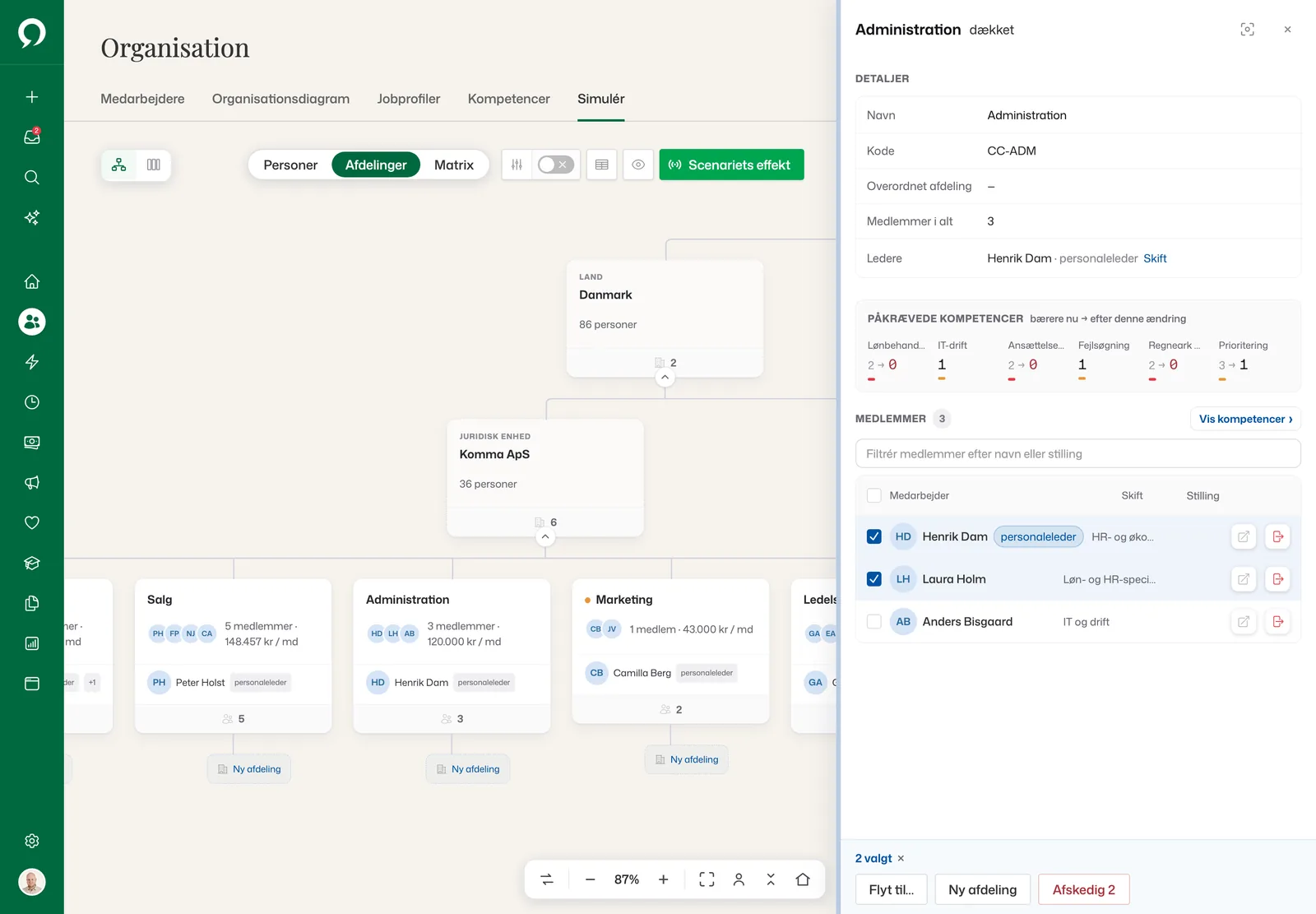Image resolution: width=1316 pixels, height=914 pixels.
Task: Switch to Organisationsdiagram tab
Action: click(x=280, y=99)
